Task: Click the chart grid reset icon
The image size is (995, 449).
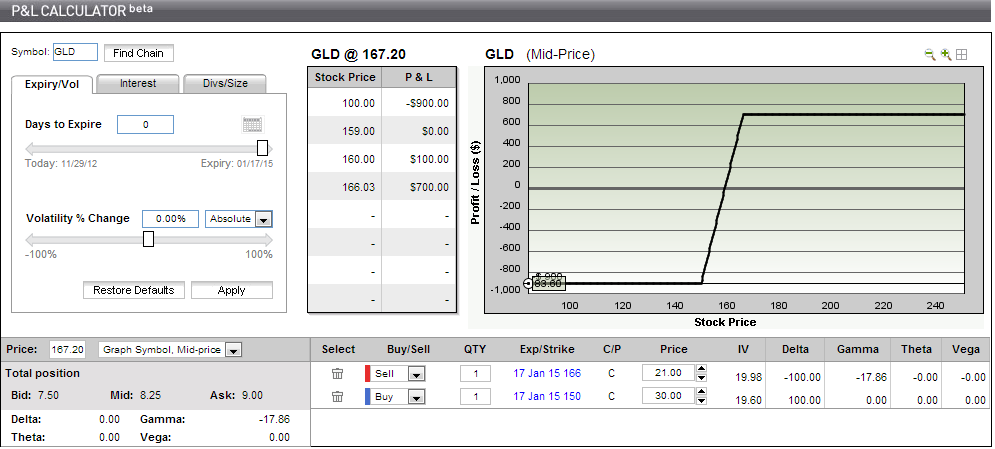Action: click(x=961, y=55)
